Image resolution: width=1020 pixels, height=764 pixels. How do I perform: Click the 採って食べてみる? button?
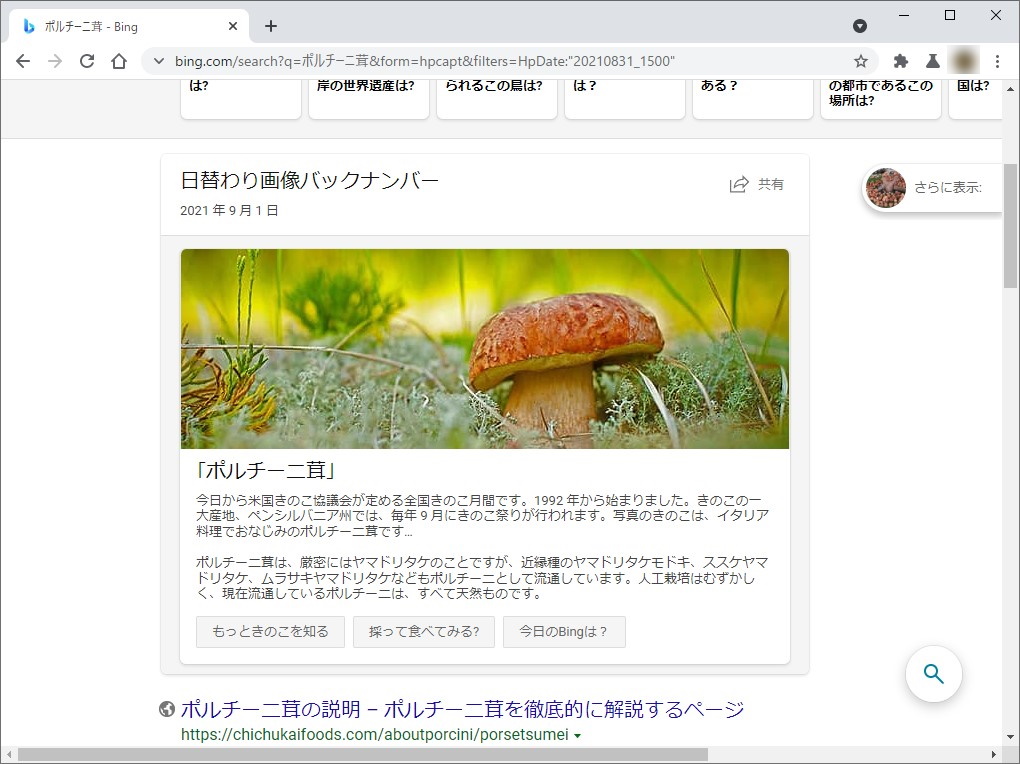[423, 632]
